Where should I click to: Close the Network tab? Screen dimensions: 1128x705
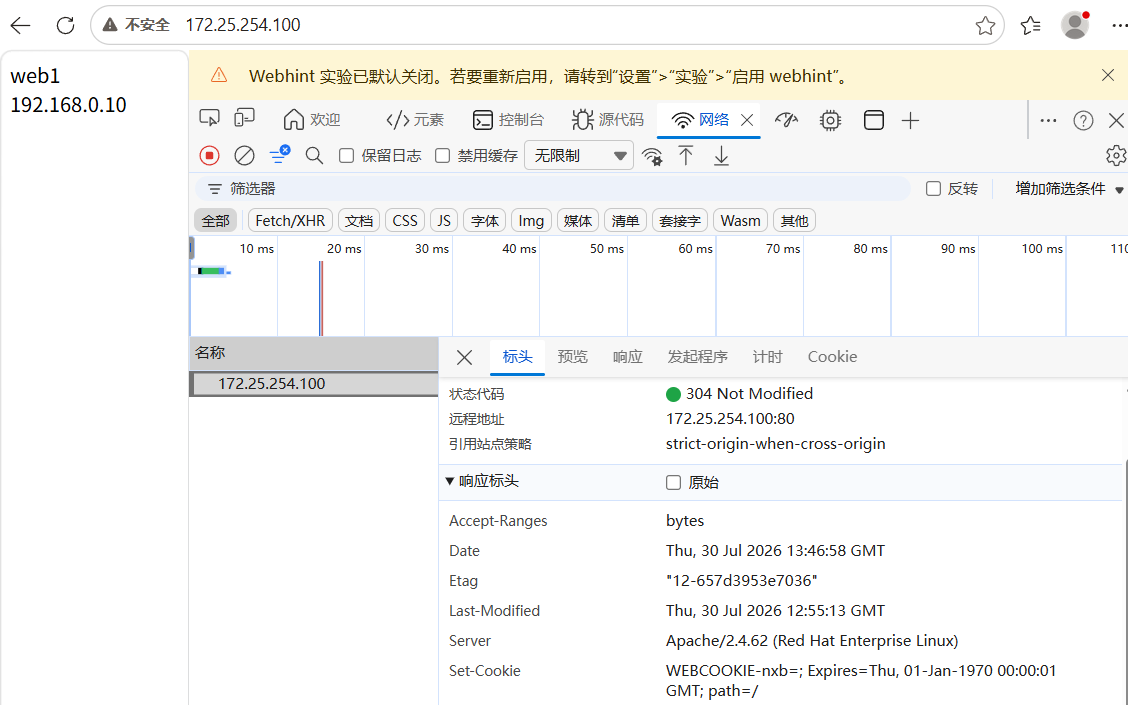pyautogui.click(x=747, y=120)
